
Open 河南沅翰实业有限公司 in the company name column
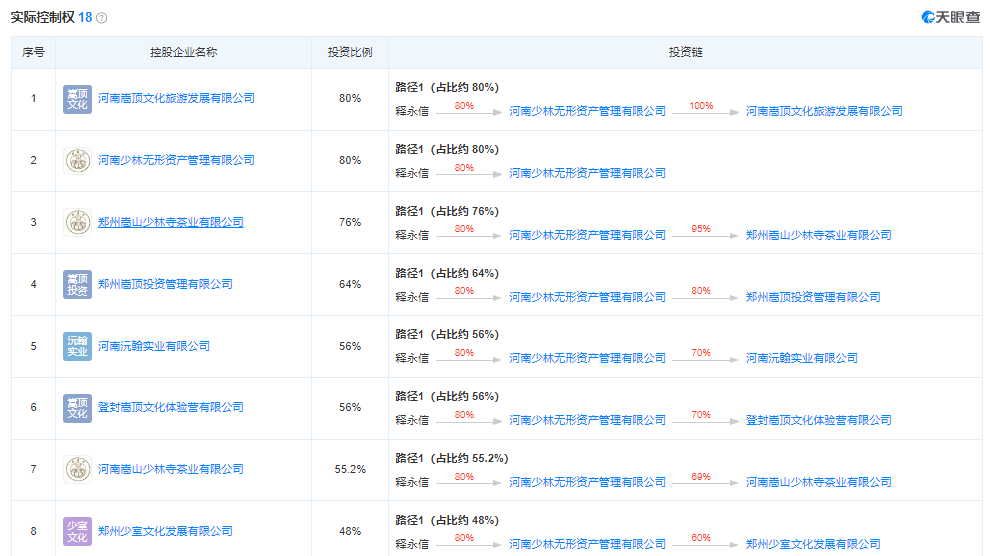coord(154,346)
